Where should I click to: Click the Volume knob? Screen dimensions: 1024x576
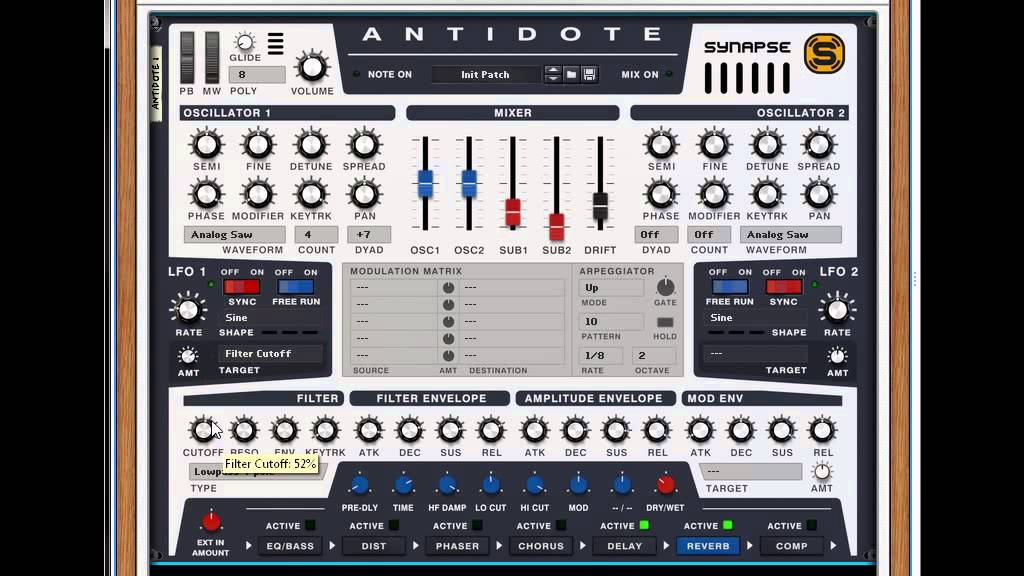[x=312, y=67]
